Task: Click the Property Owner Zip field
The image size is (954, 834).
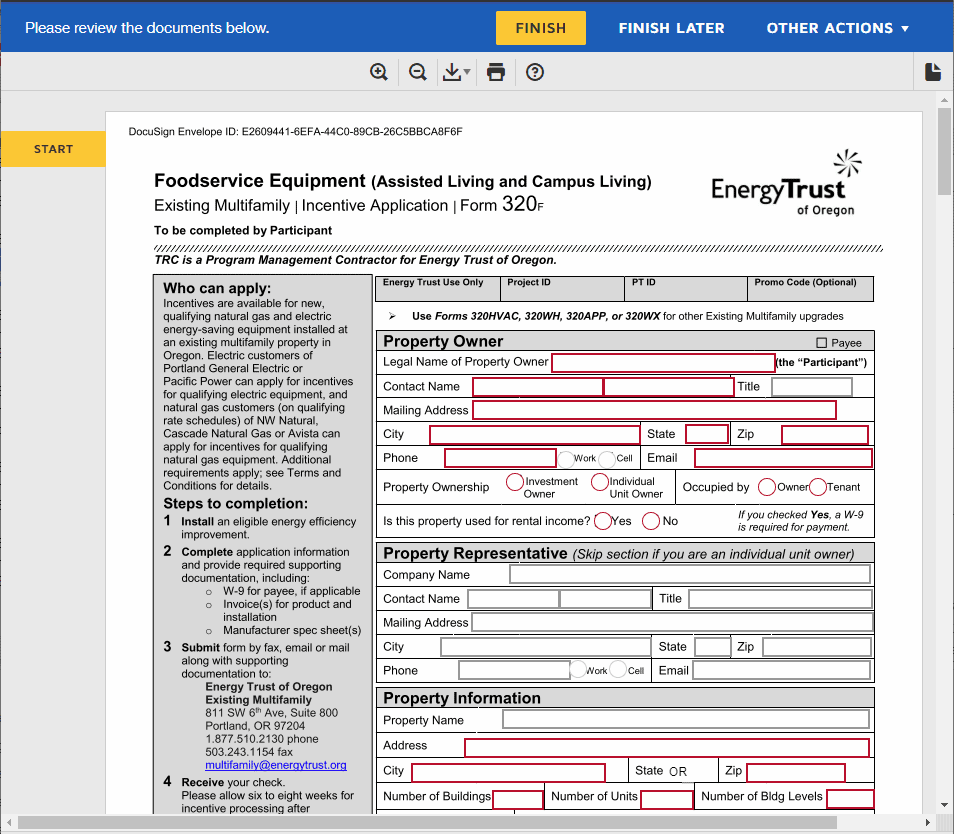Action: pos(825,434)
